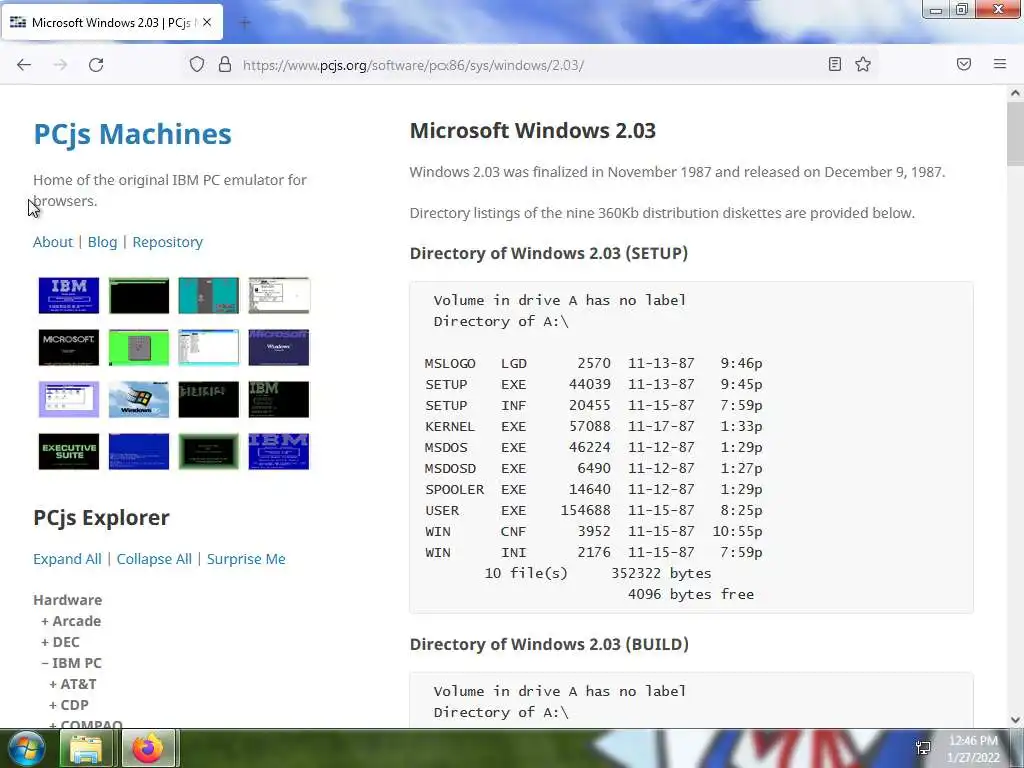The width and height of the screenshot is (1024, 768).
Task: Open the purple Microsoft Windows splash thumbnail
Action: point(279,347)
